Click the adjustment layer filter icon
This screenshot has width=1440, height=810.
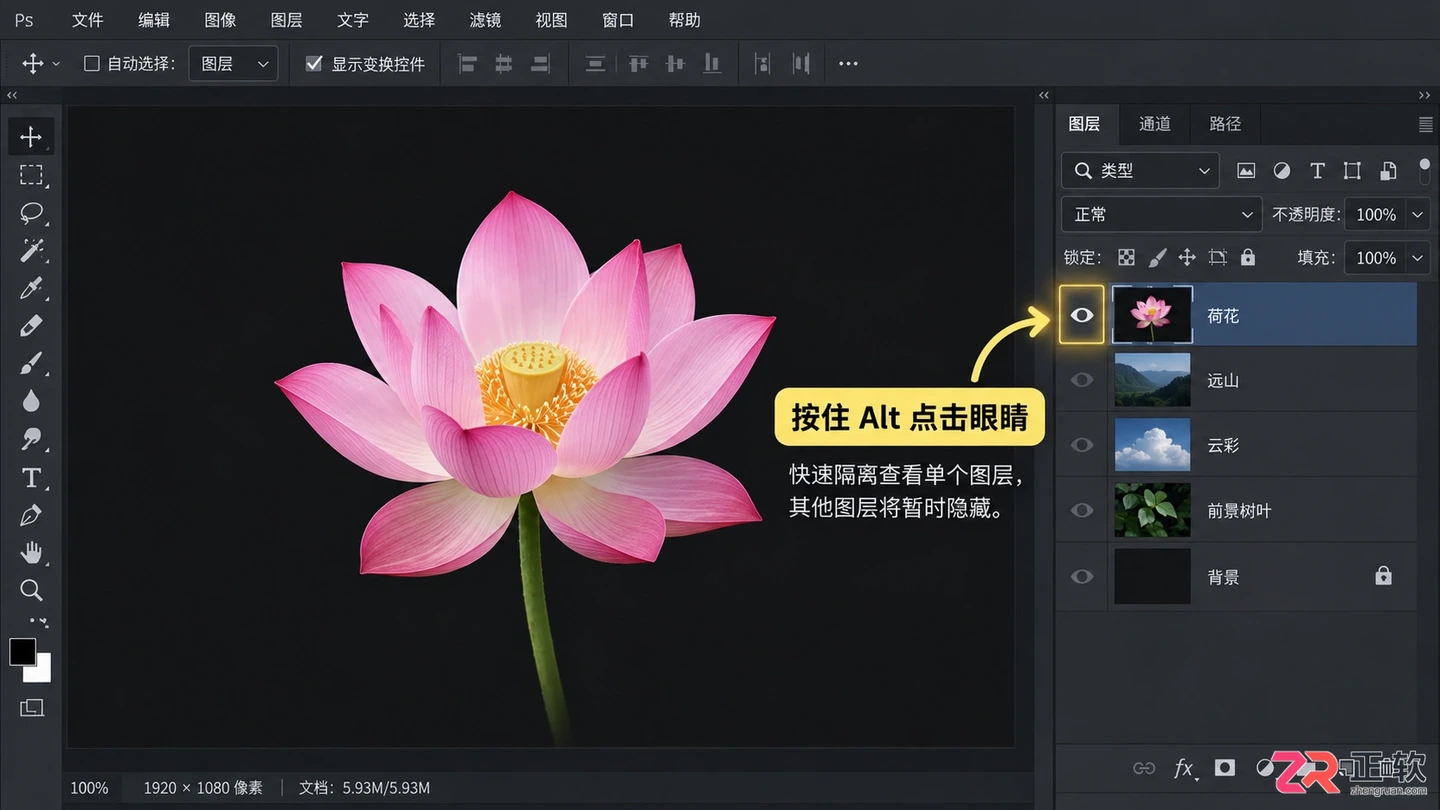tap(1282, 171)
